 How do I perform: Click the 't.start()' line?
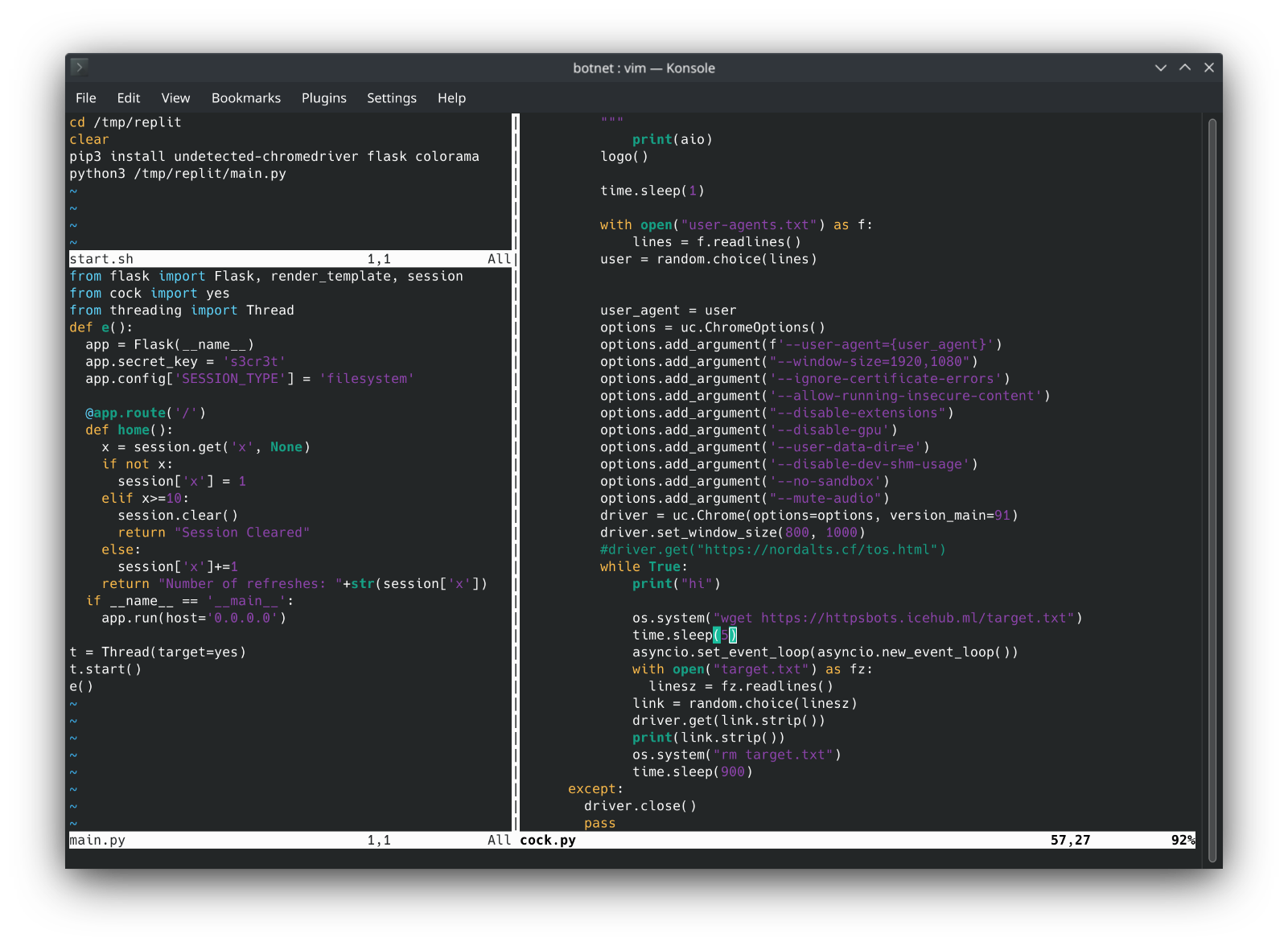coord(105,669)
